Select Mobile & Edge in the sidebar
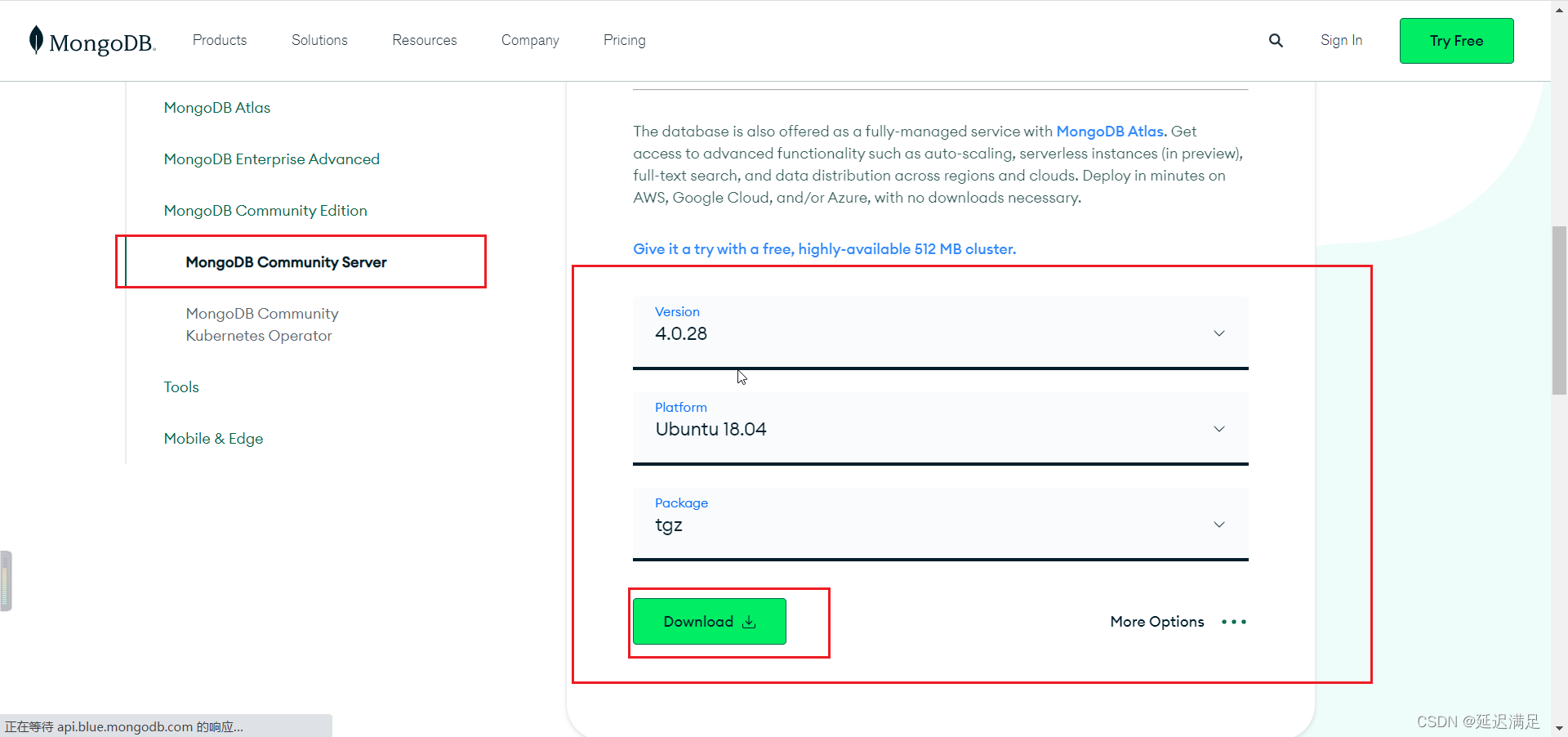1568x737 pixels. click(213, 439)
